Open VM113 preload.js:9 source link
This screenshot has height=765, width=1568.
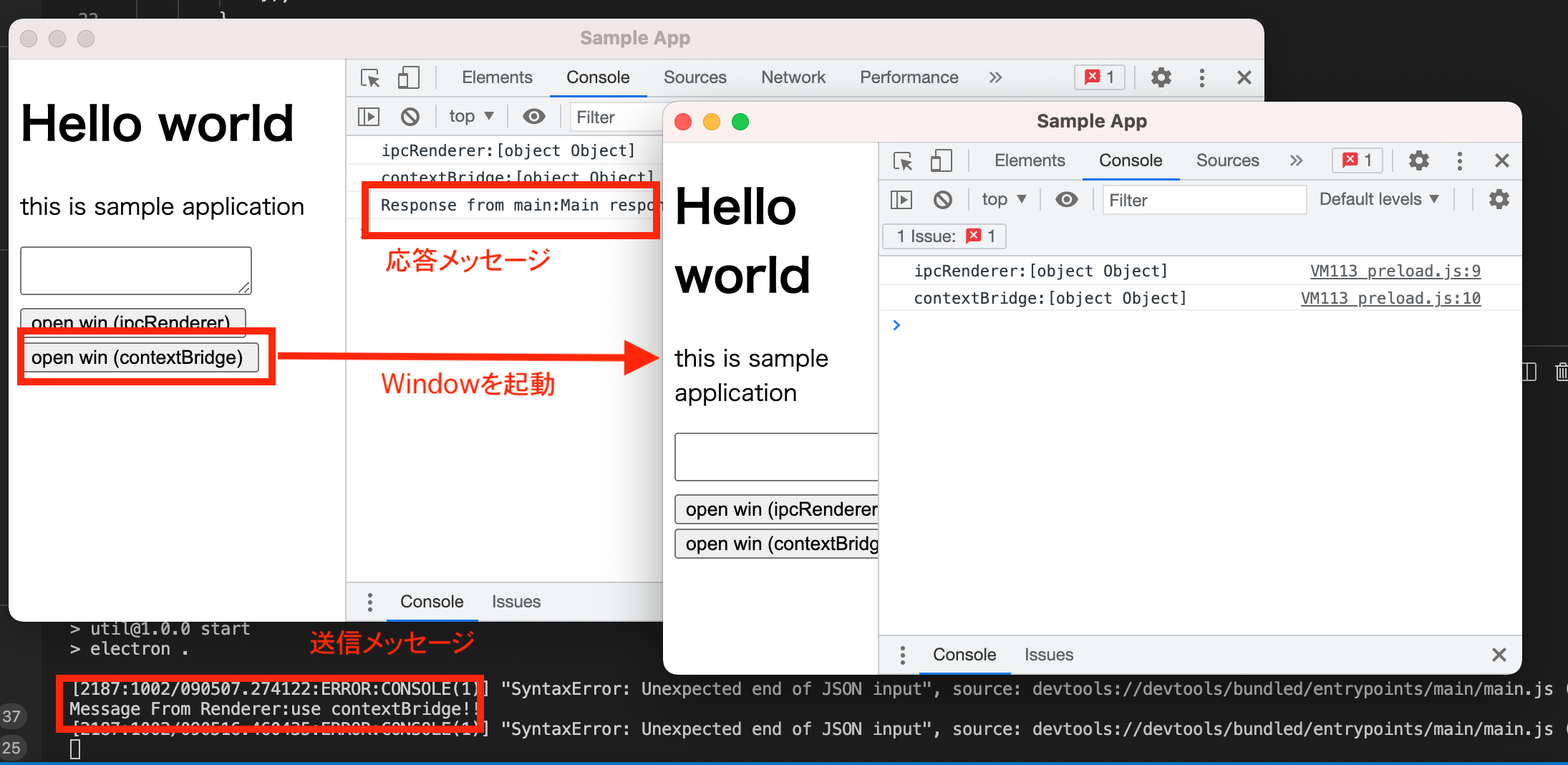tap(1395, 271)
